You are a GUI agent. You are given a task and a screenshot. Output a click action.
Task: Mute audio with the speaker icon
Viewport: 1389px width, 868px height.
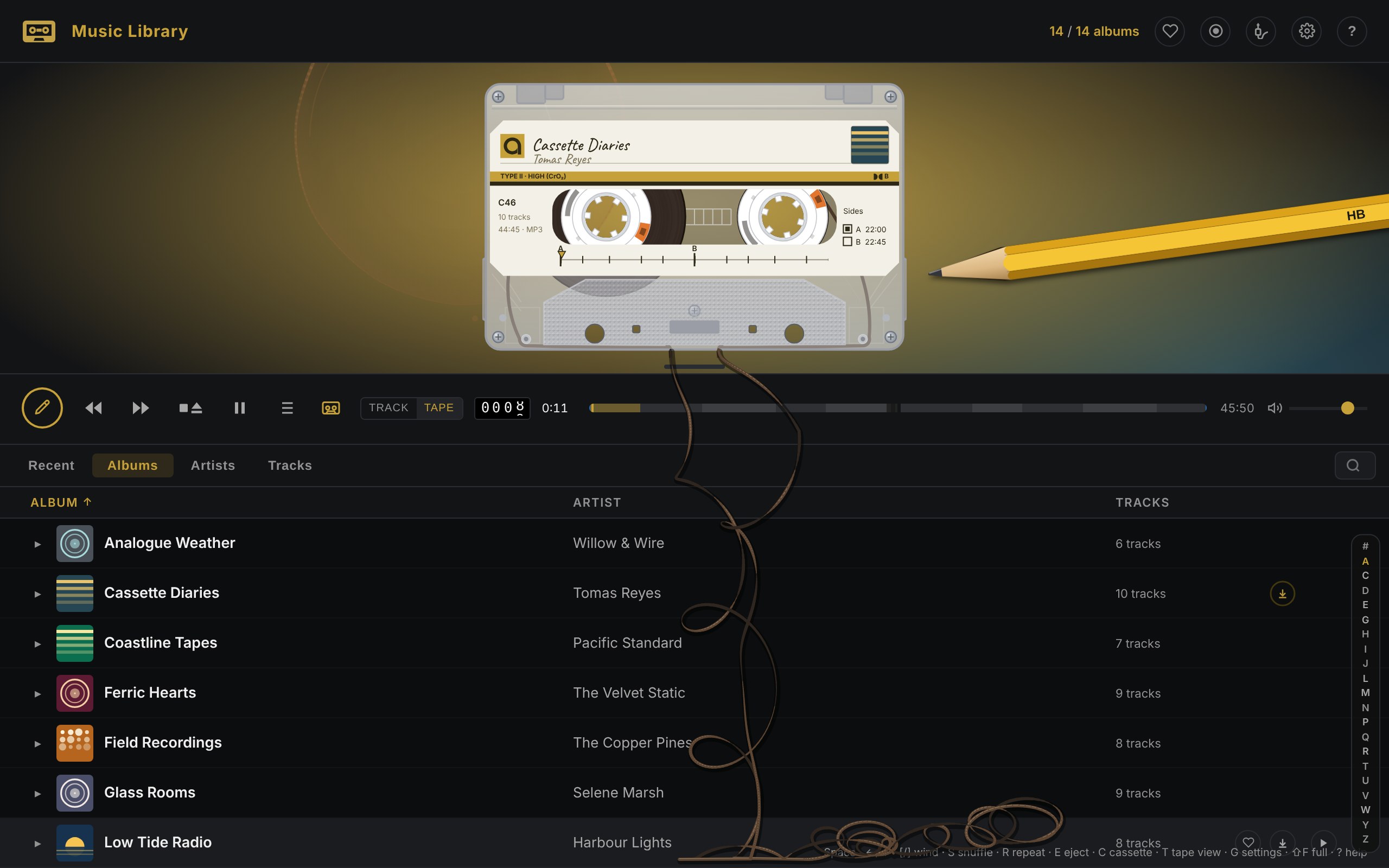point(1274,407)
